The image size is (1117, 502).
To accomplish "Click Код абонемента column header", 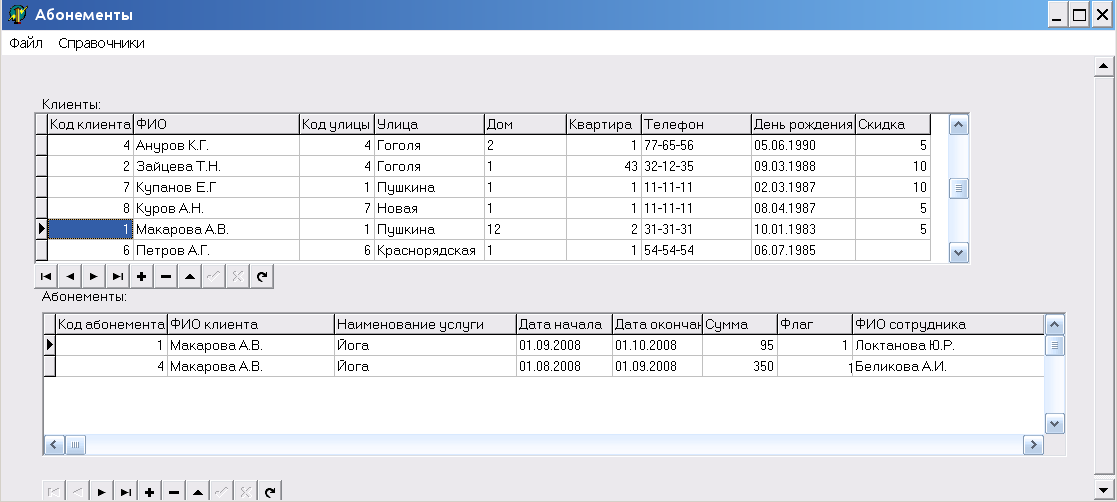I will [x=111, y=325].
